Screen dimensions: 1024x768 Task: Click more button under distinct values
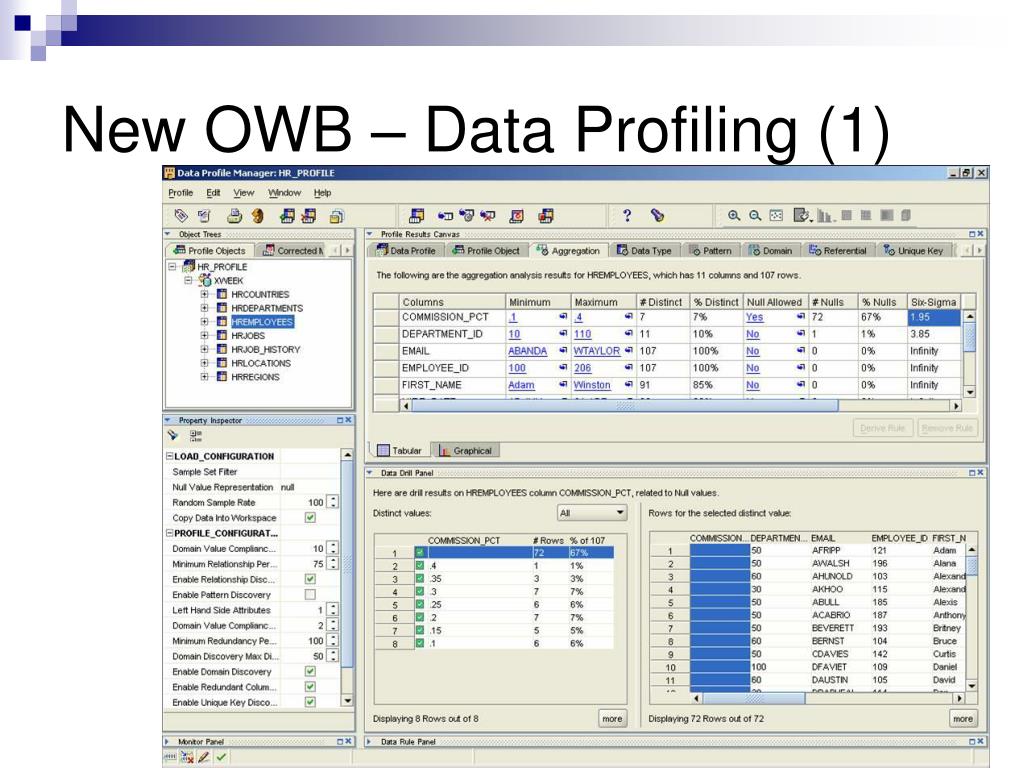tap(612, 718)
